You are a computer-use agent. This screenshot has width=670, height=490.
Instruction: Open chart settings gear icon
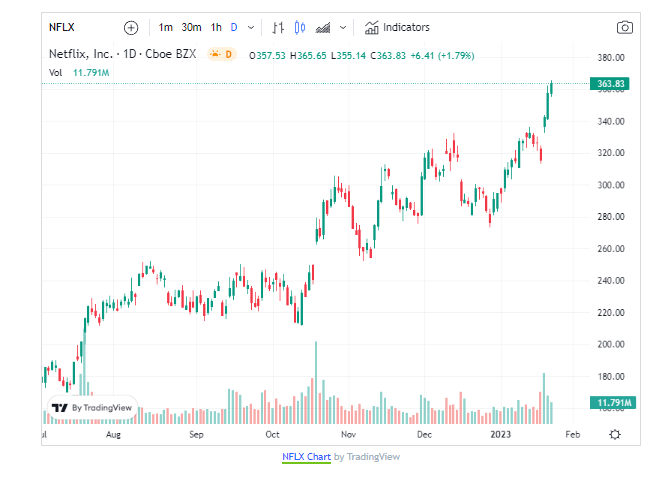pos(615,434)
